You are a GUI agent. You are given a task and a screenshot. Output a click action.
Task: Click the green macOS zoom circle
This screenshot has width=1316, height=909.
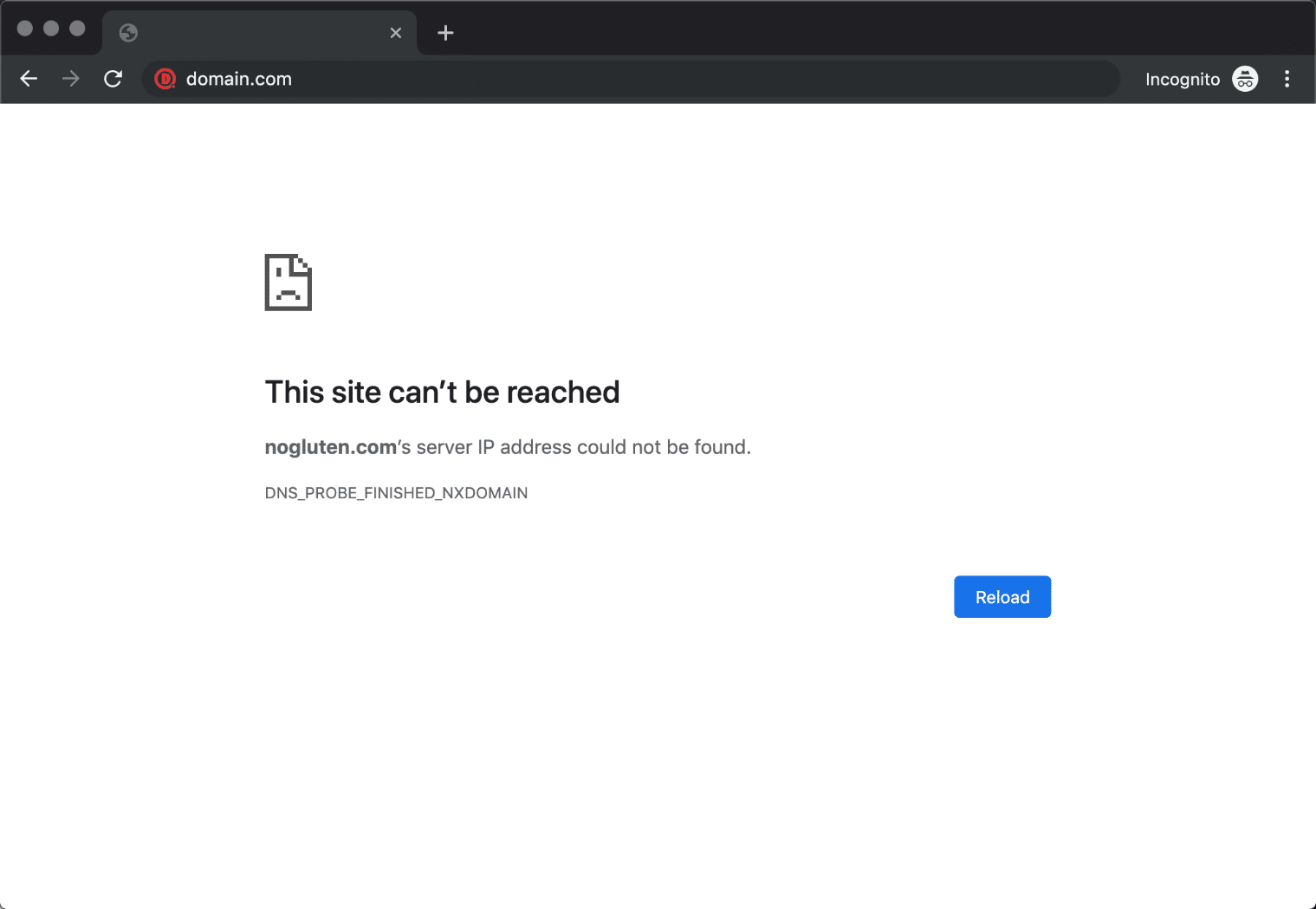tap(77, 28)
